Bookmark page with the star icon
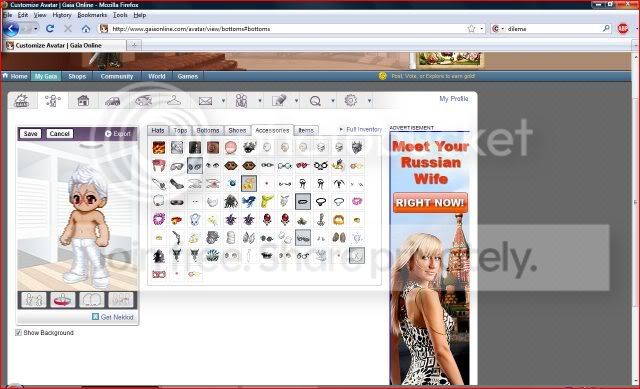The image size is (640, 389). pos(471,29)
